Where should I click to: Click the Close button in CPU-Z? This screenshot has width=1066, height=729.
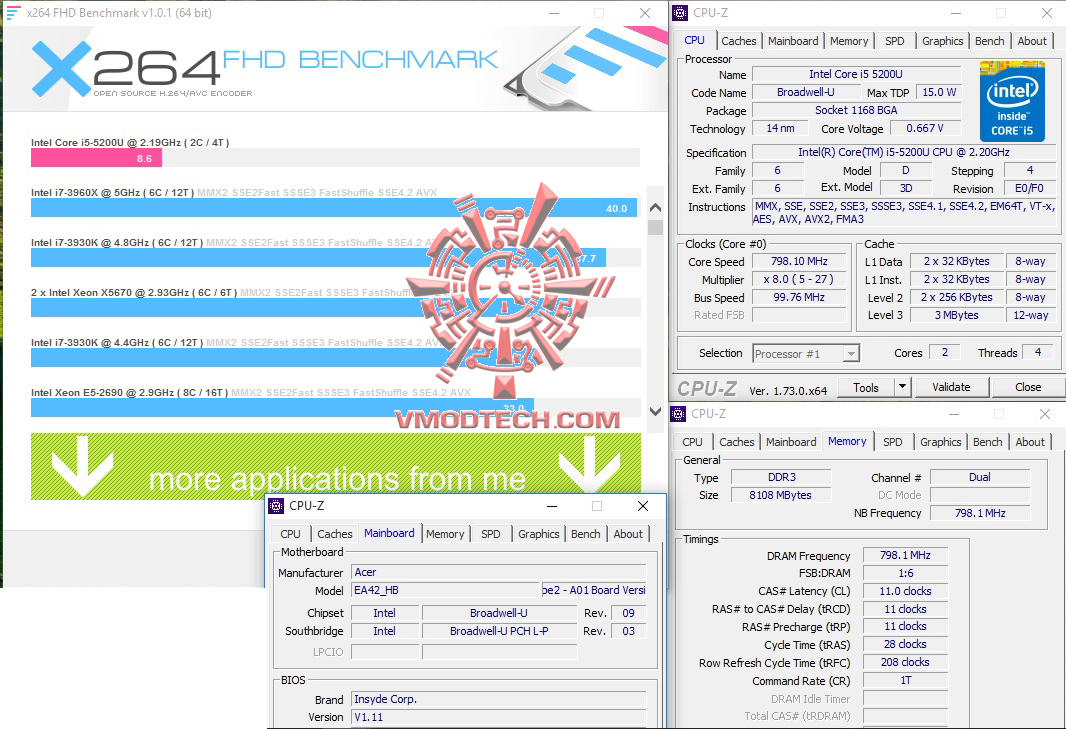coord(1028,387)
